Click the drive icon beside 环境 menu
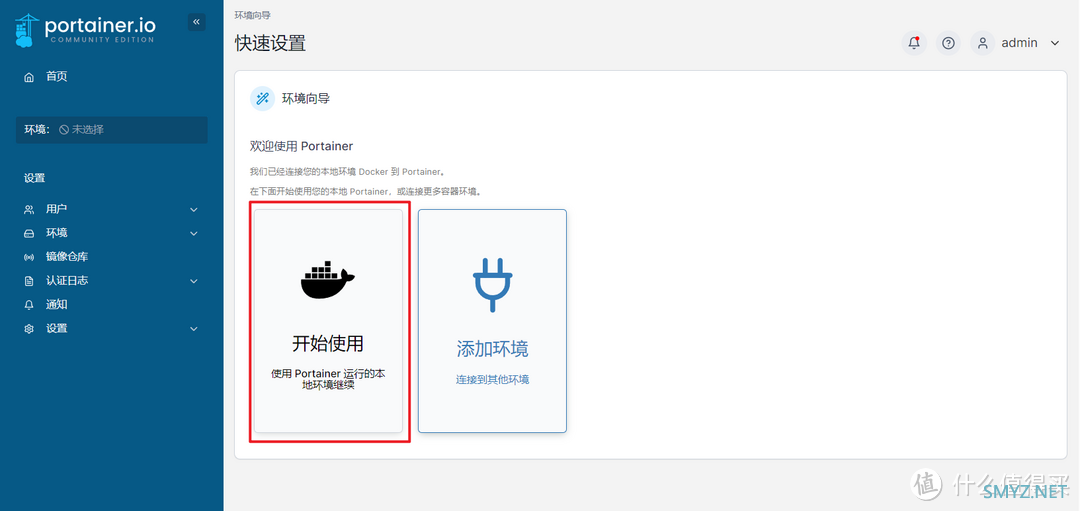Image resolution: width=1080 pixels, height=511 pixels. tap(29, 233)
